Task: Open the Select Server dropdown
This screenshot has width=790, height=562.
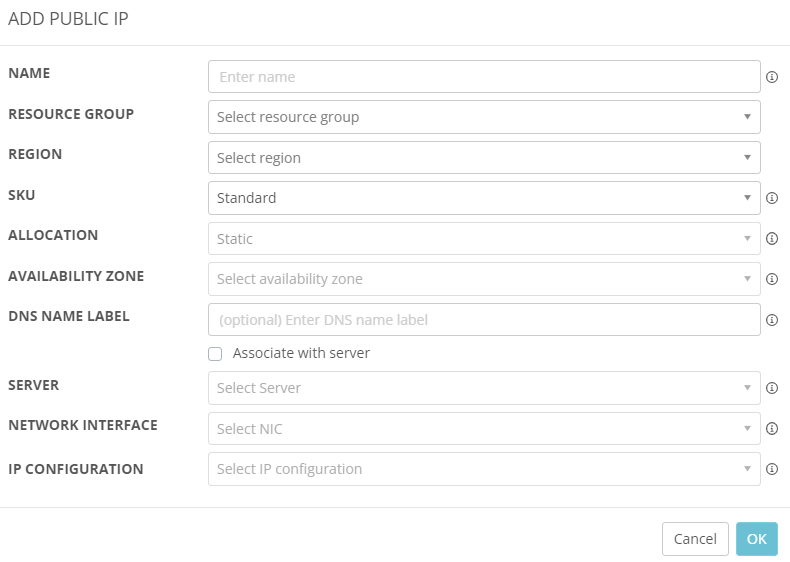Action: coord(484,388)
